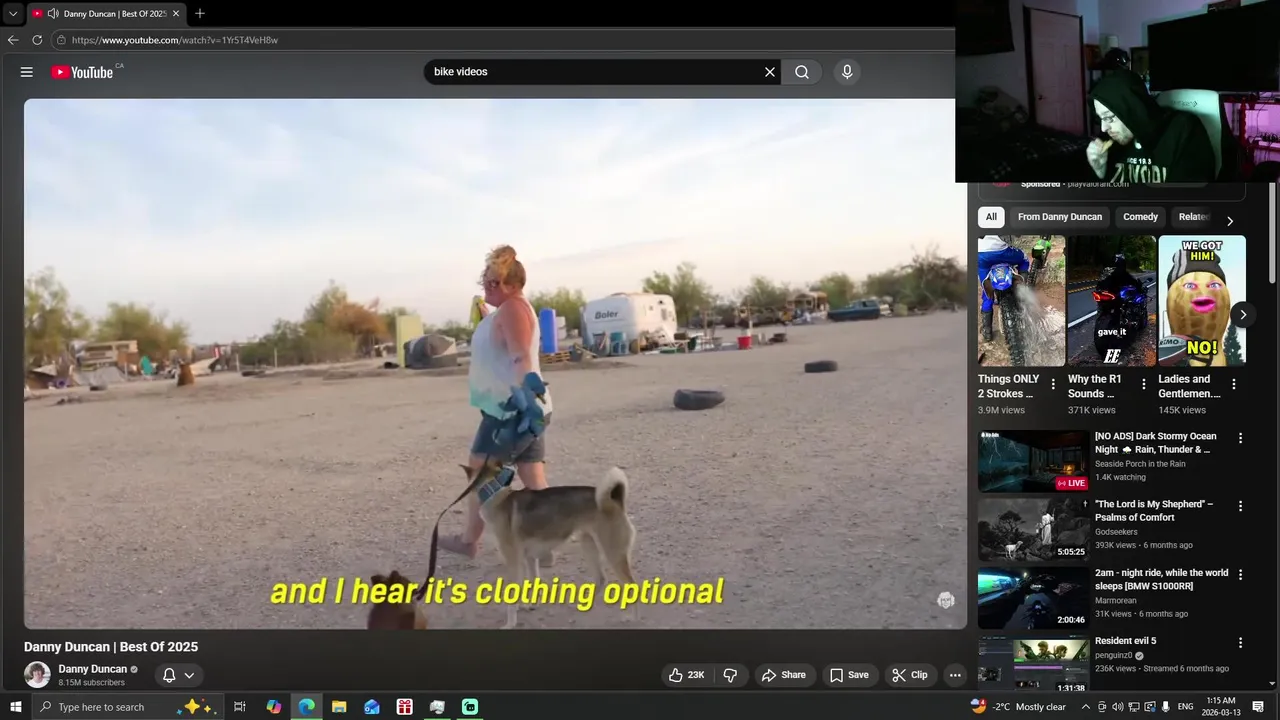Open Seaside Porch in the Rain channel
The height and width of the screenshot is (720, 1280).
click(x=1140, y=464)
